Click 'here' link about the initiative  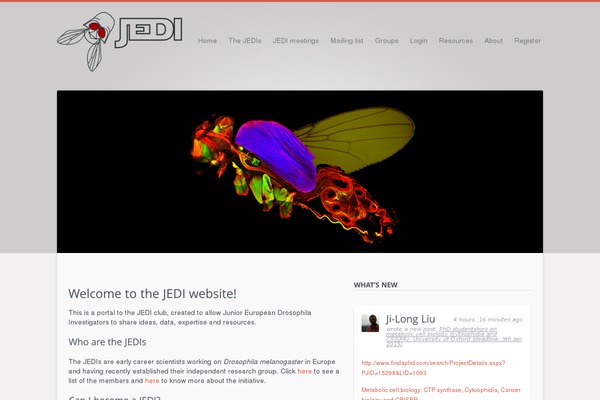[x=152, y=381]
